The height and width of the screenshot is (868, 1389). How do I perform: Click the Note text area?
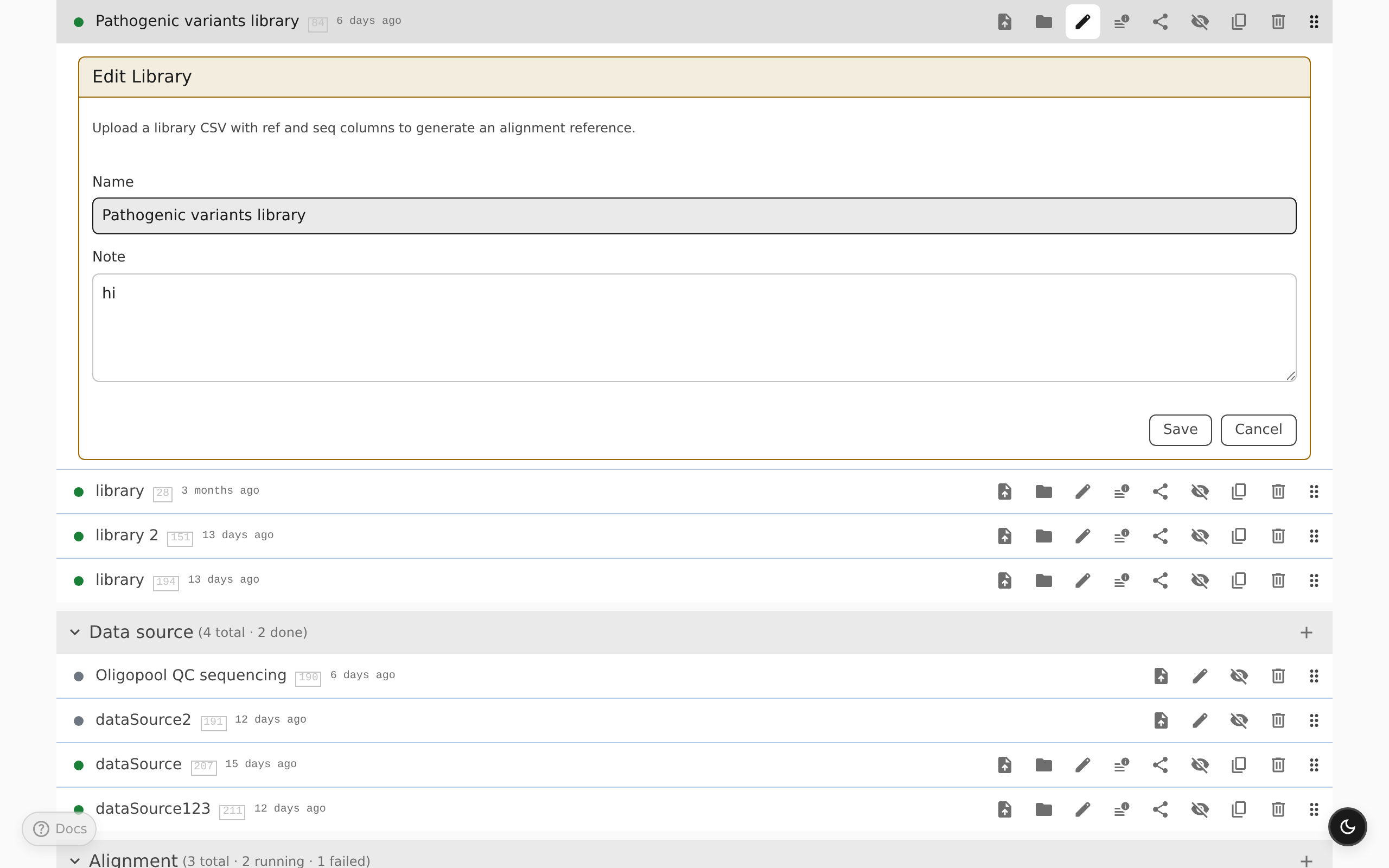pos(694,327)
